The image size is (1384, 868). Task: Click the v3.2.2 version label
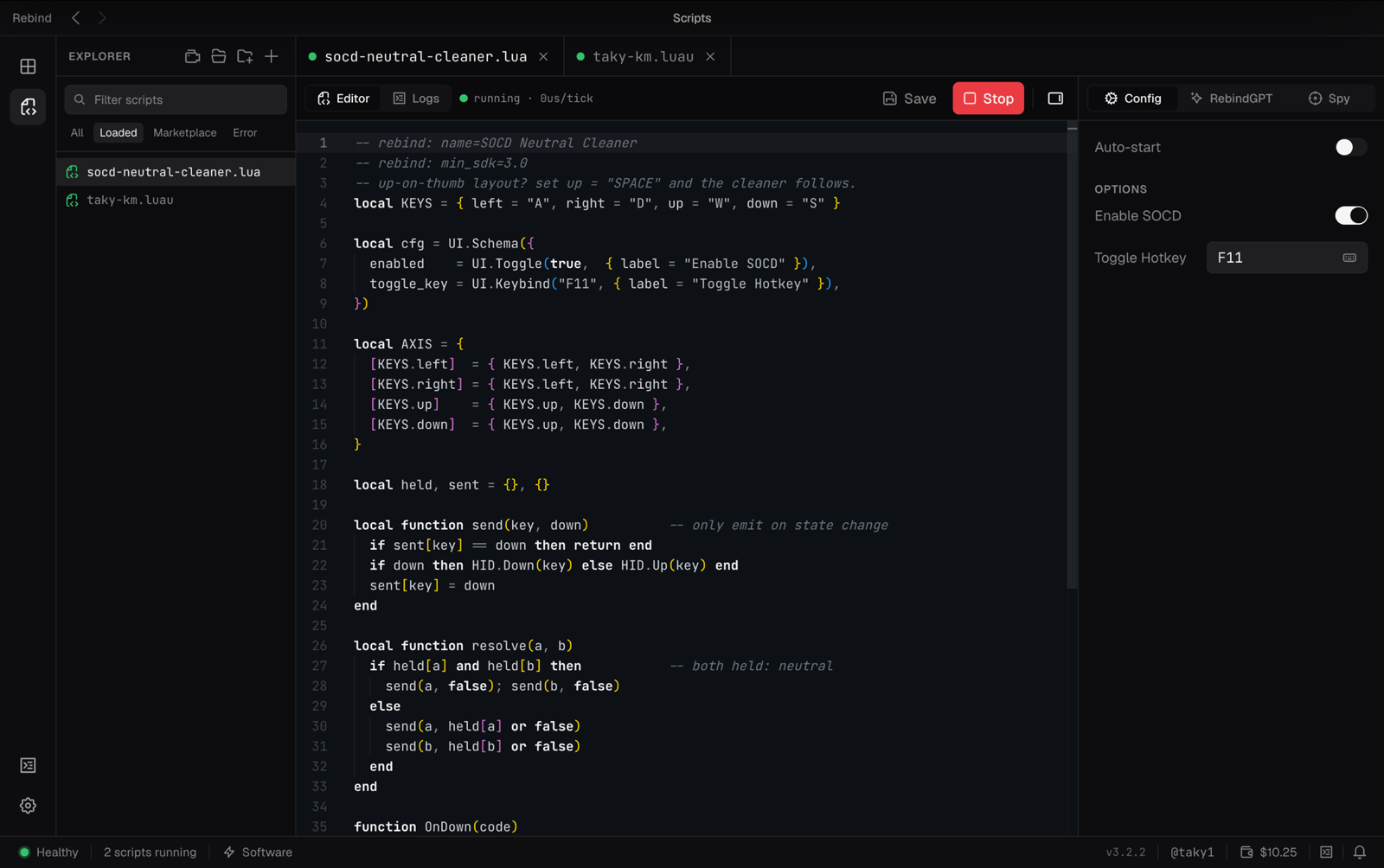click(1125, 852)
